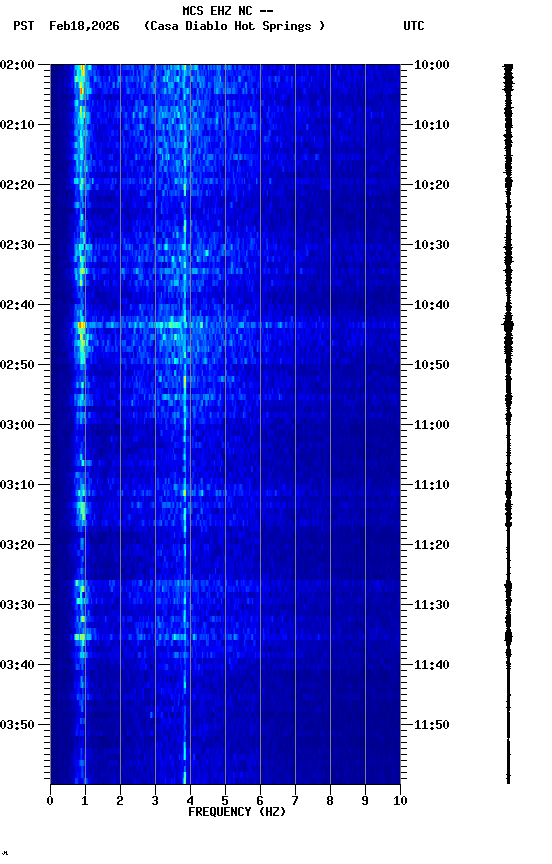This screenshot has height=864, width=552.
Task: Click the frequency axis value '0'
Action: click(50, 801)
